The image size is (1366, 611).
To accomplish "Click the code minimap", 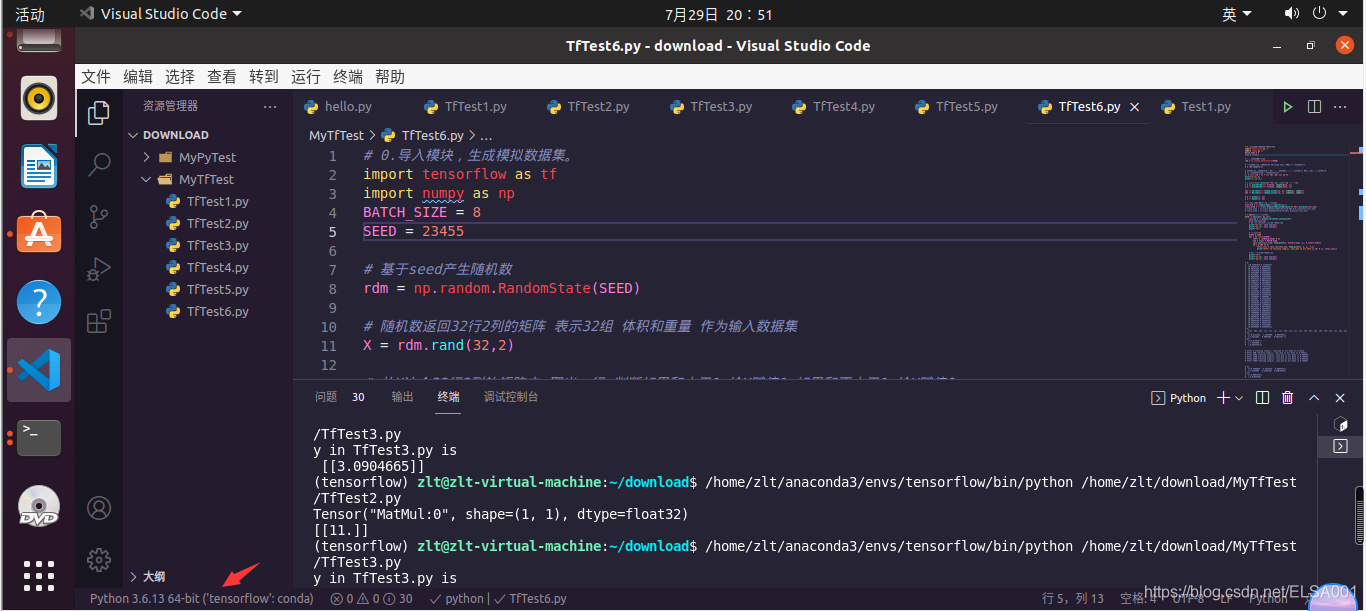I will coord(1297,260).
